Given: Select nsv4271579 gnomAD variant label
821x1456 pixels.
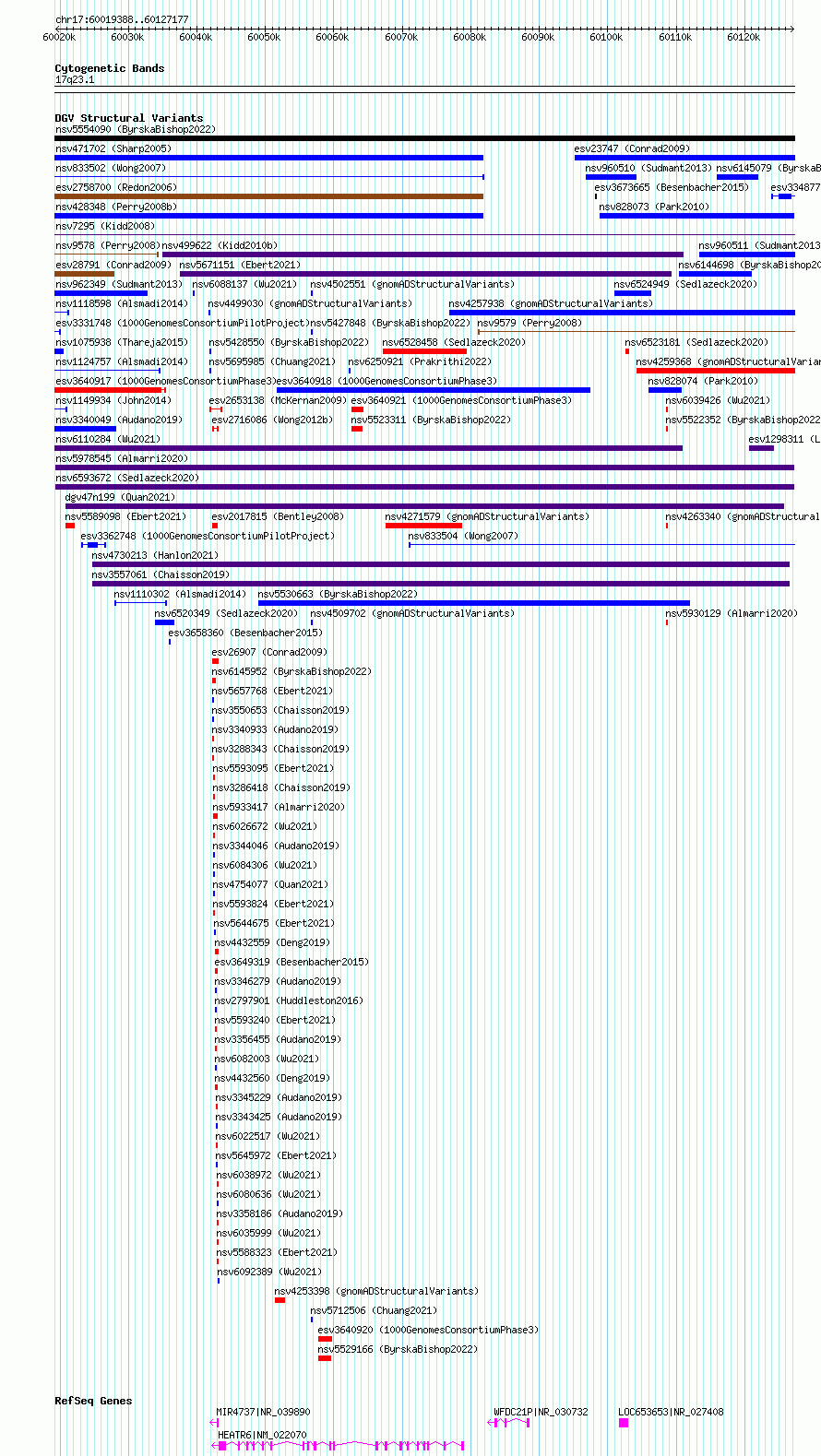Looking at the screenshot, I should click(x=486, y=516).
